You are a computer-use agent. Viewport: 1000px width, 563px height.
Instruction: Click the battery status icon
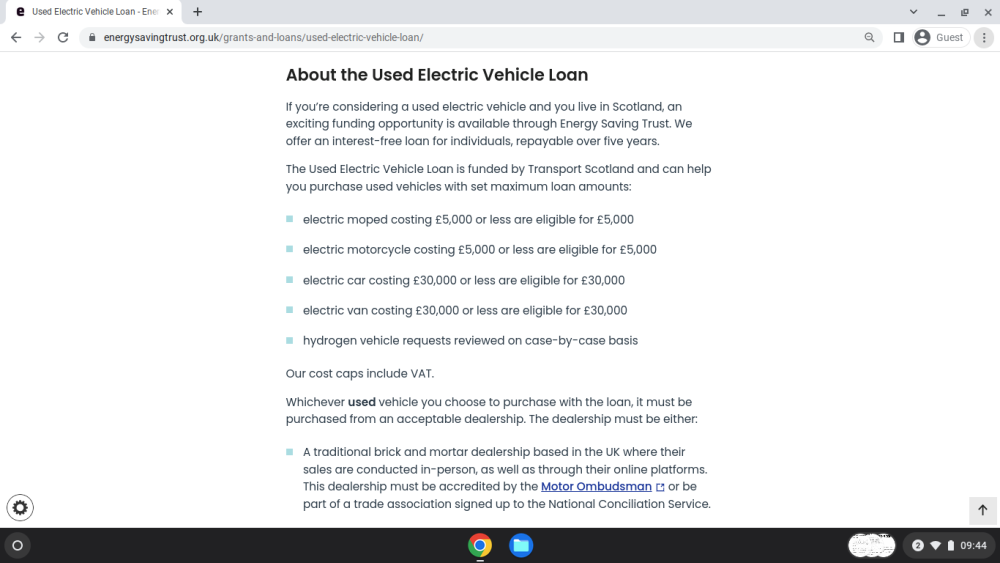tap(950, 546)
